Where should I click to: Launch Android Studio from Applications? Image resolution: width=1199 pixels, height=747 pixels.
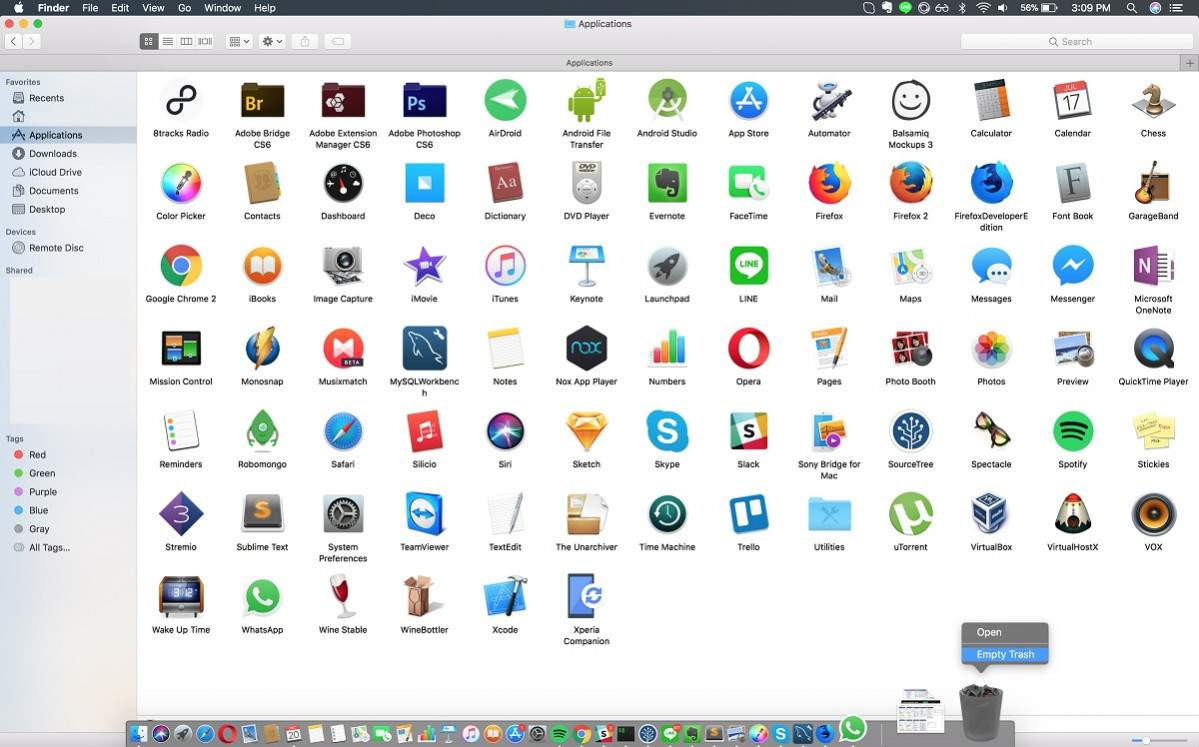click(667, 101)
